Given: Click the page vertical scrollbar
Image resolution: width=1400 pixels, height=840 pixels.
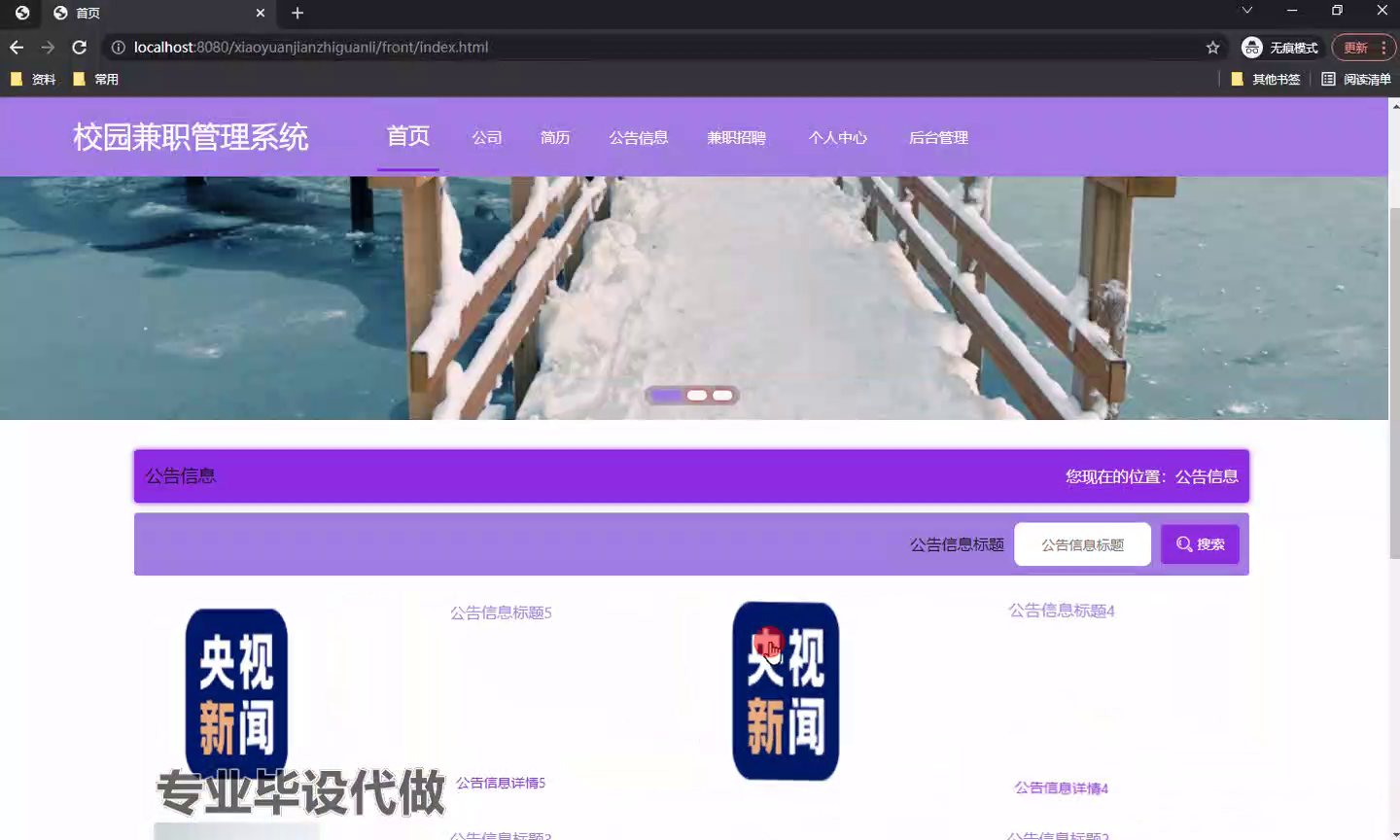Looking at the screenshot, I should click(1394, 384).
